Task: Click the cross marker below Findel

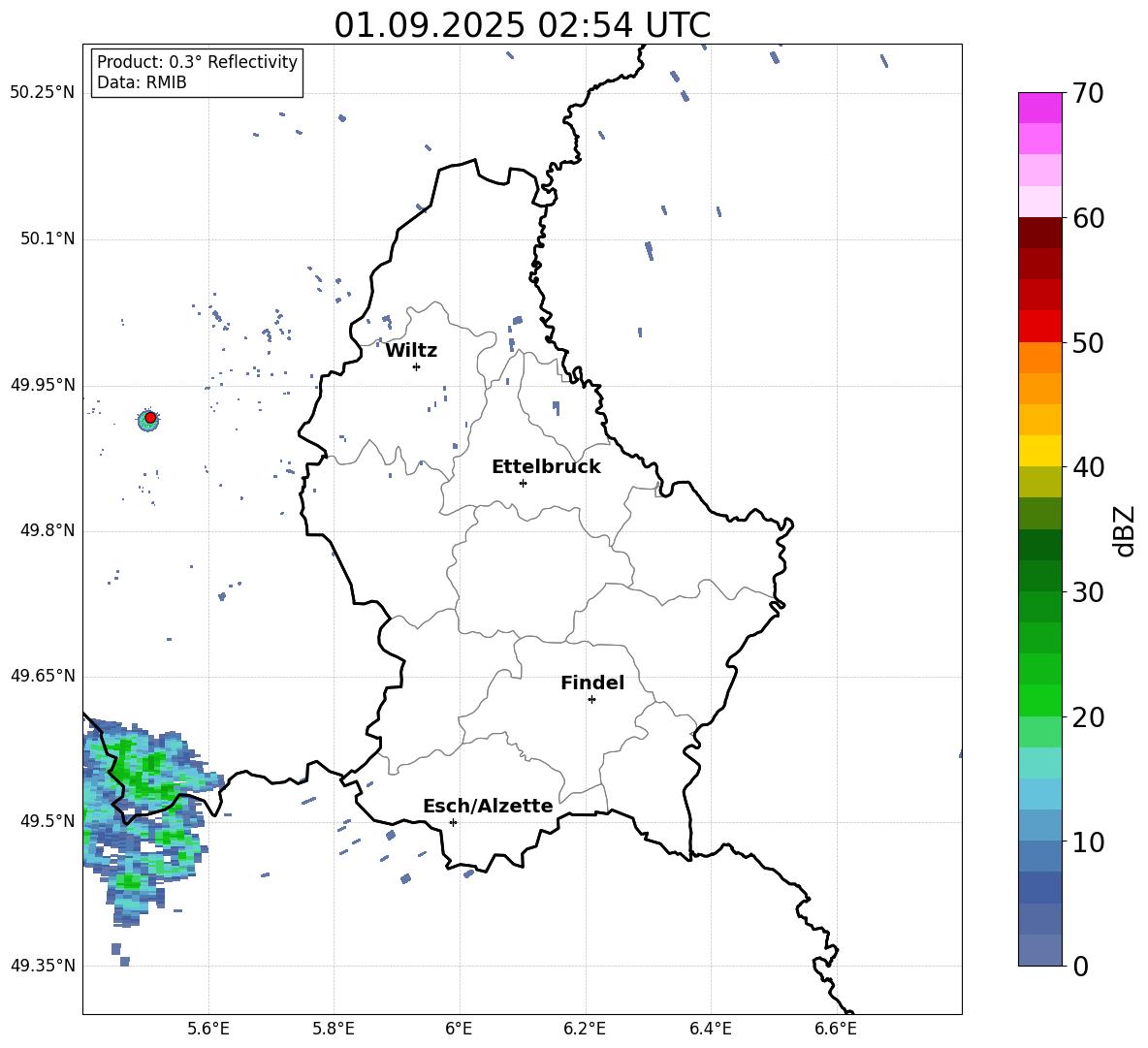Action: (591, 700)
